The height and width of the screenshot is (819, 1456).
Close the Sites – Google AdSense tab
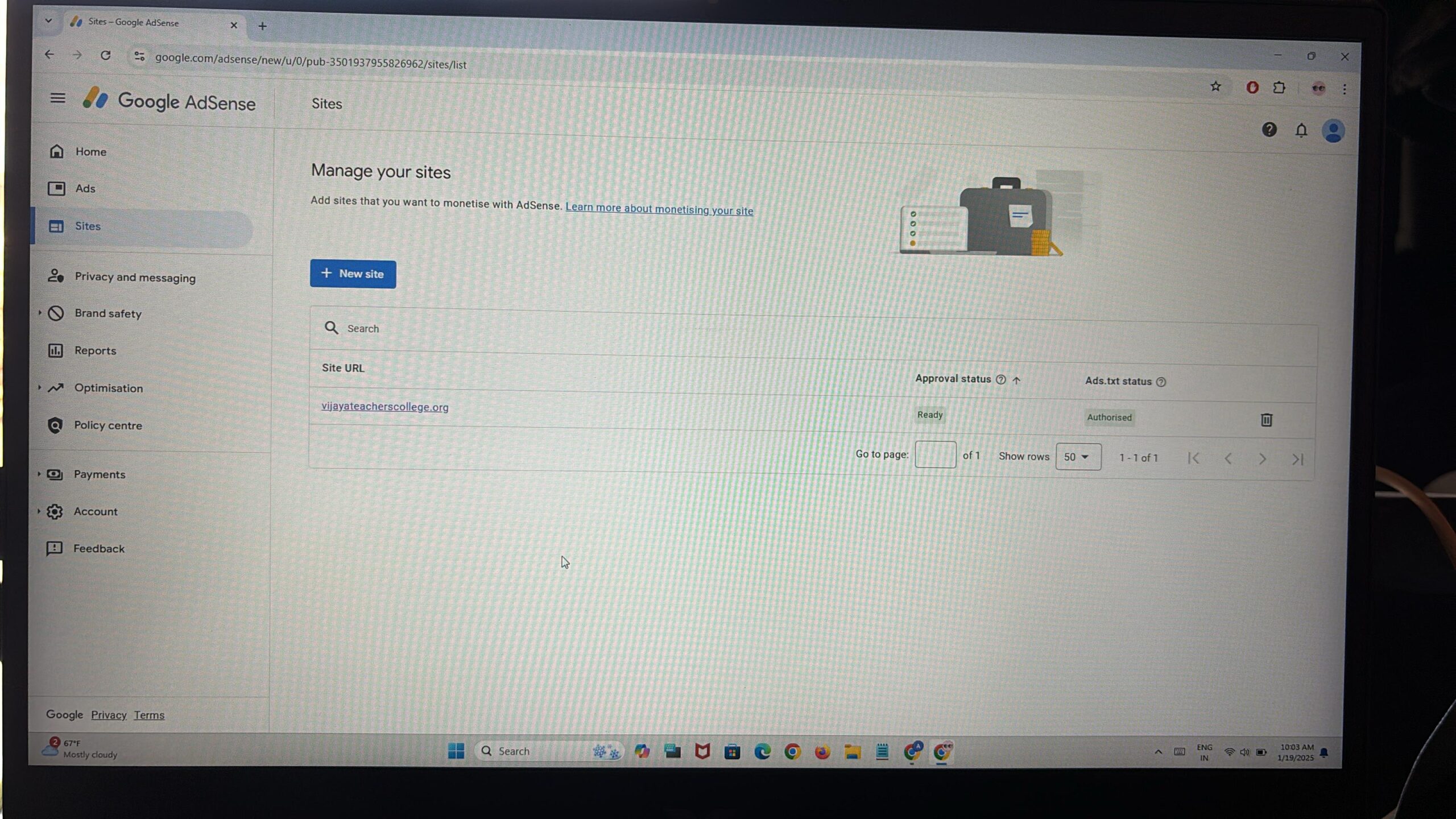[233, 25]
